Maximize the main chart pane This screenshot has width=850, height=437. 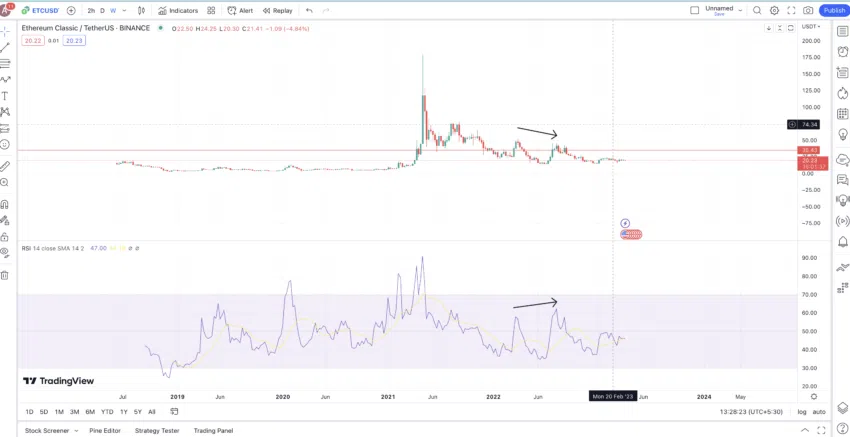(x=791, y=28)
